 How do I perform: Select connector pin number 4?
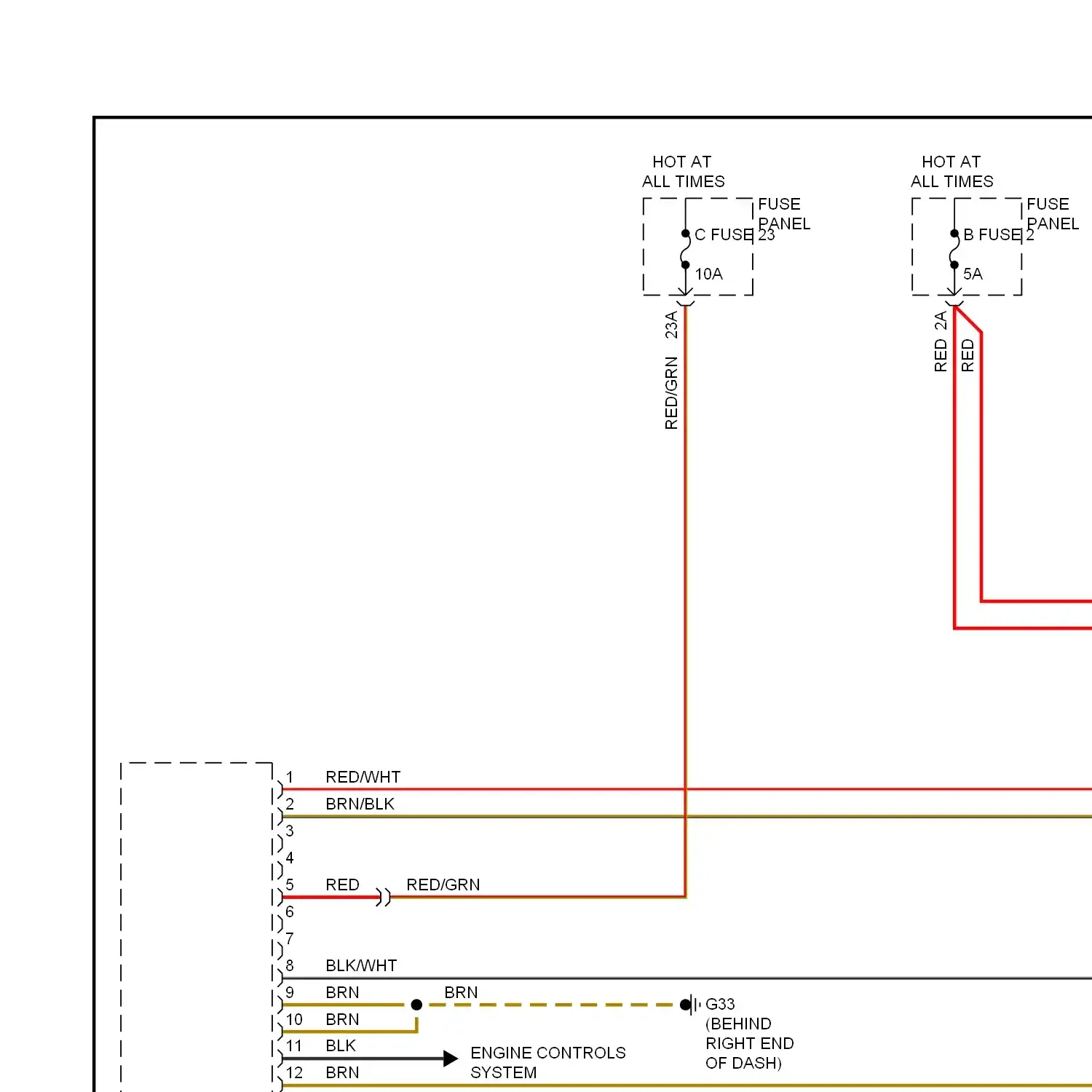[290, 858]
